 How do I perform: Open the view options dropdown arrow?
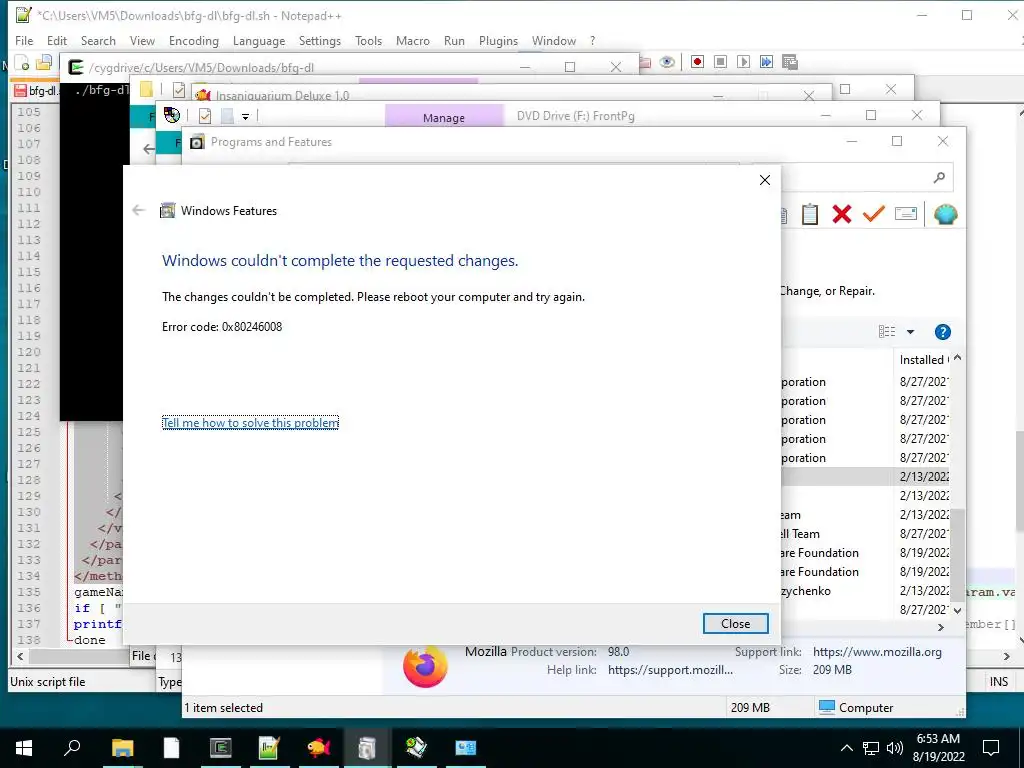pos(910,332)
